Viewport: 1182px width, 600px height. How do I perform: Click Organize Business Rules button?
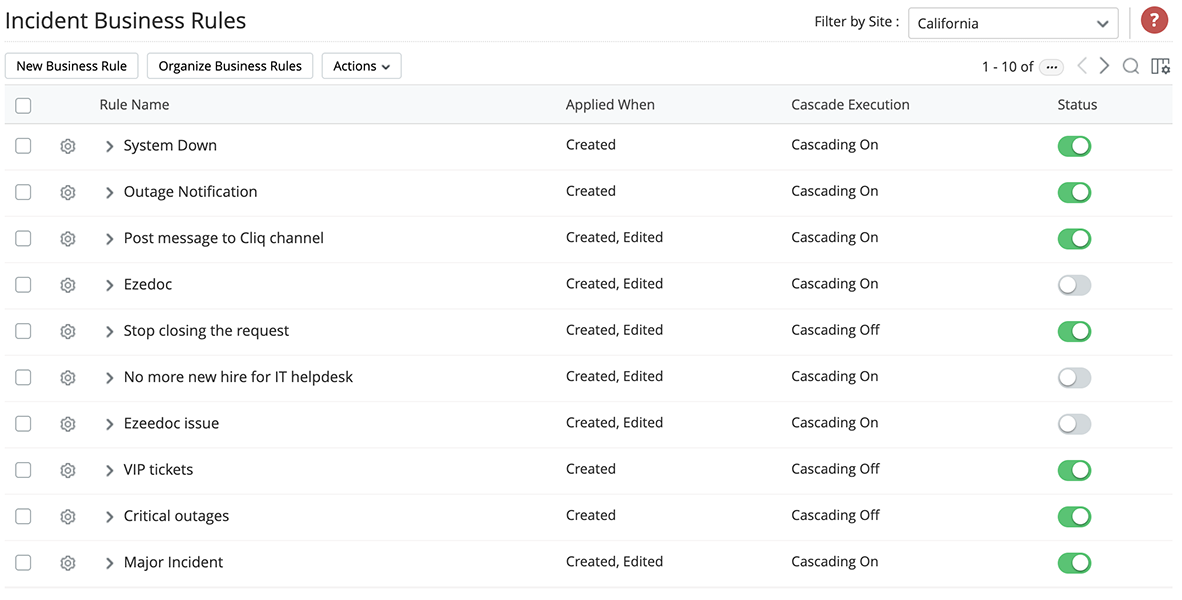[x=230, y=66]
